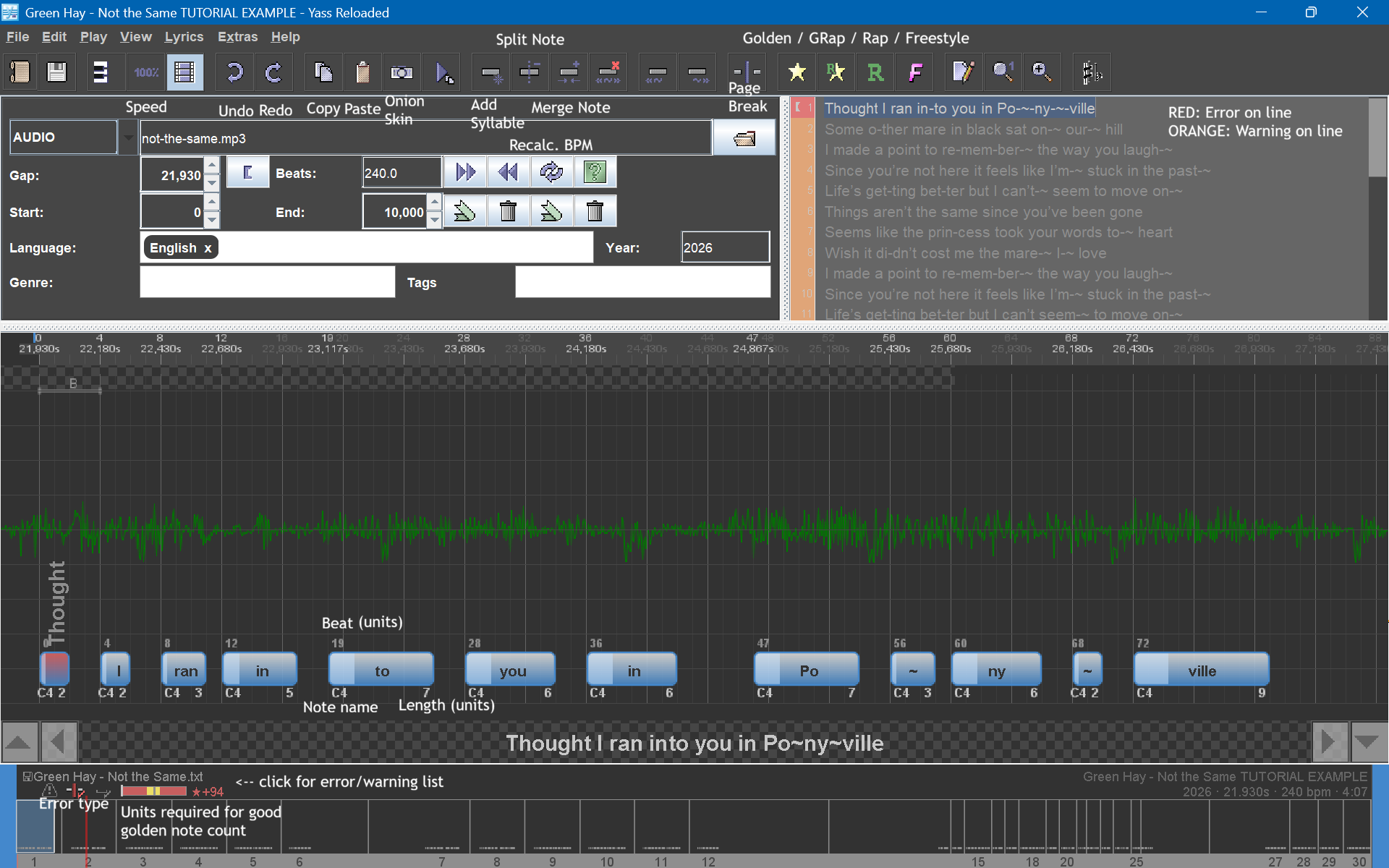Toggle onion skin mode
1389x868 pixels.
(402, 72)
